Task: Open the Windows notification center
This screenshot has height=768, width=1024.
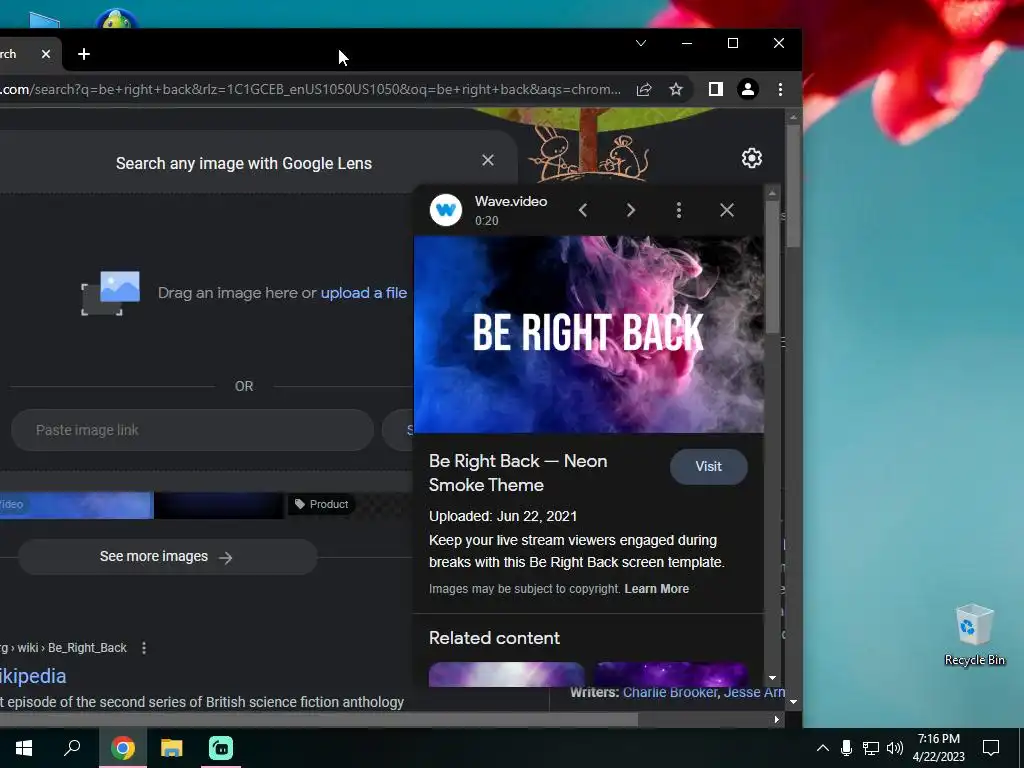Action: point(991,748)
